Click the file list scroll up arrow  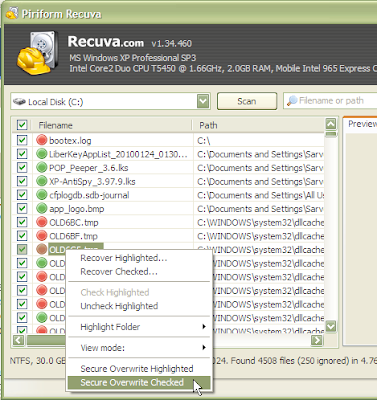coord(331,124)
